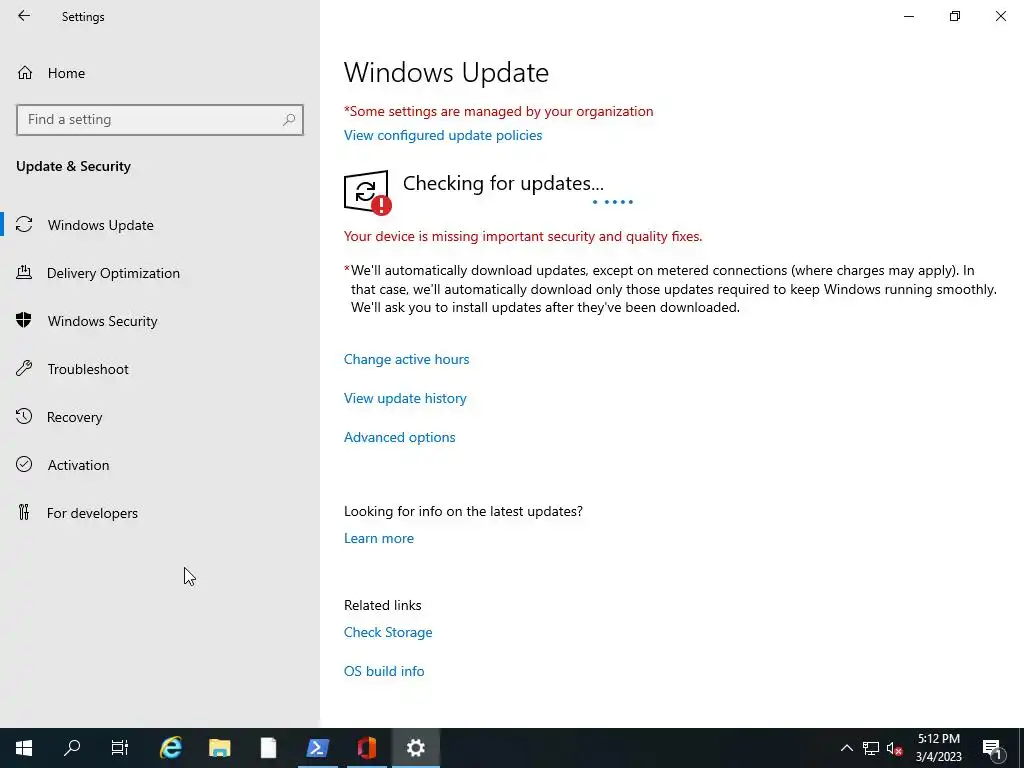Show hidden system tray icons
Viewport: 1024px width, 768px height.
click(x=846, y=748)
